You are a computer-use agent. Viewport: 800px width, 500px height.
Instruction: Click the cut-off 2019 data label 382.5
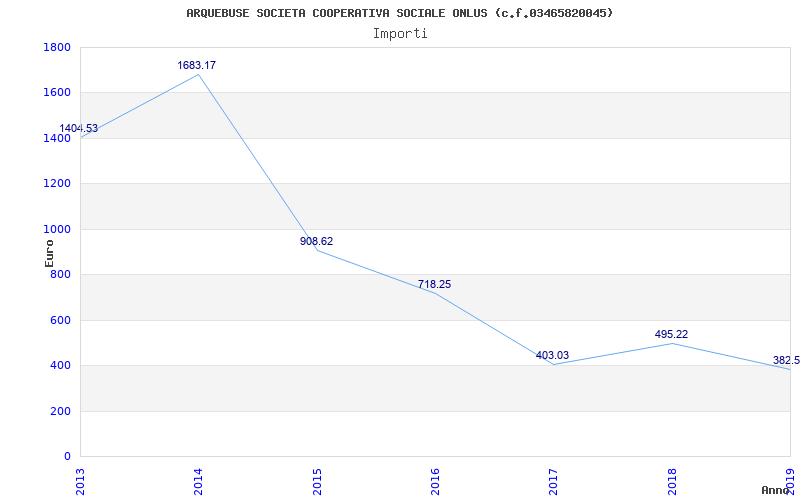click(x=786, y=361)
